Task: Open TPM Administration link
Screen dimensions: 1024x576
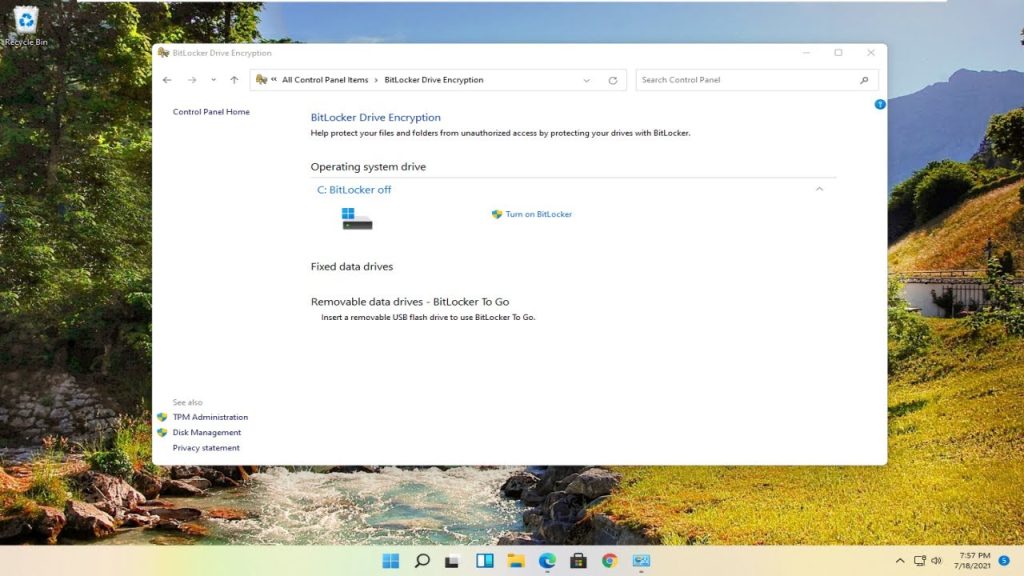Action: point(210,417)
